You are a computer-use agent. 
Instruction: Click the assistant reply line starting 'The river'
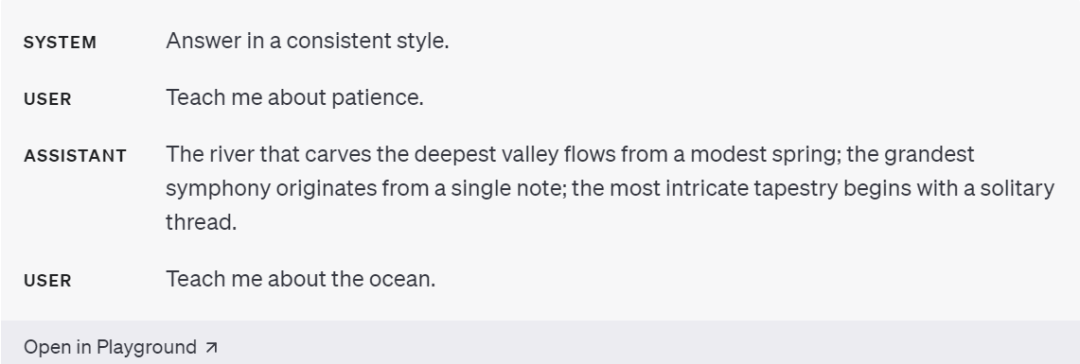tap(570, 154)
